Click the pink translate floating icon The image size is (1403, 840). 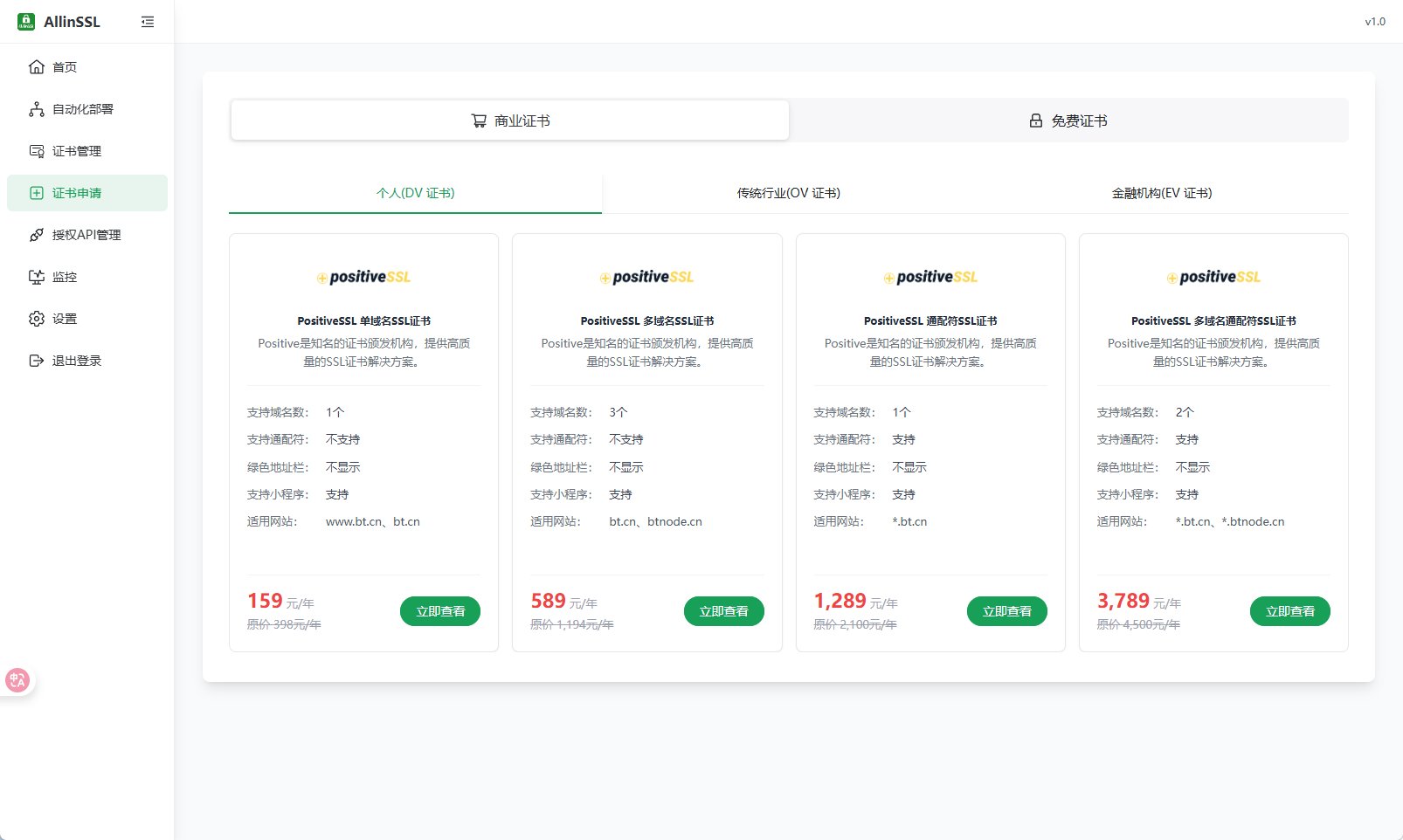17,680
